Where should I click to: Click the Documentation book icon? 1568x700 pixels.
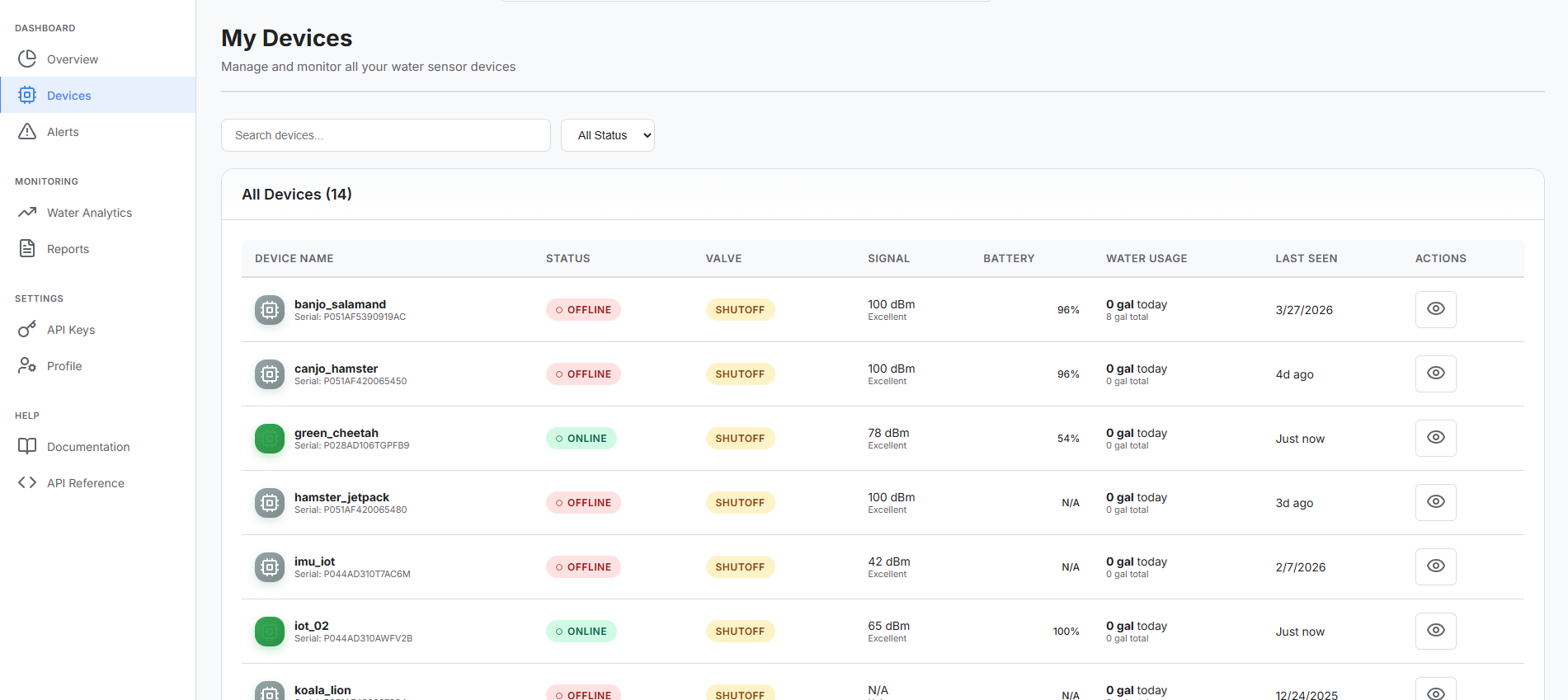(x=27, y=446)
